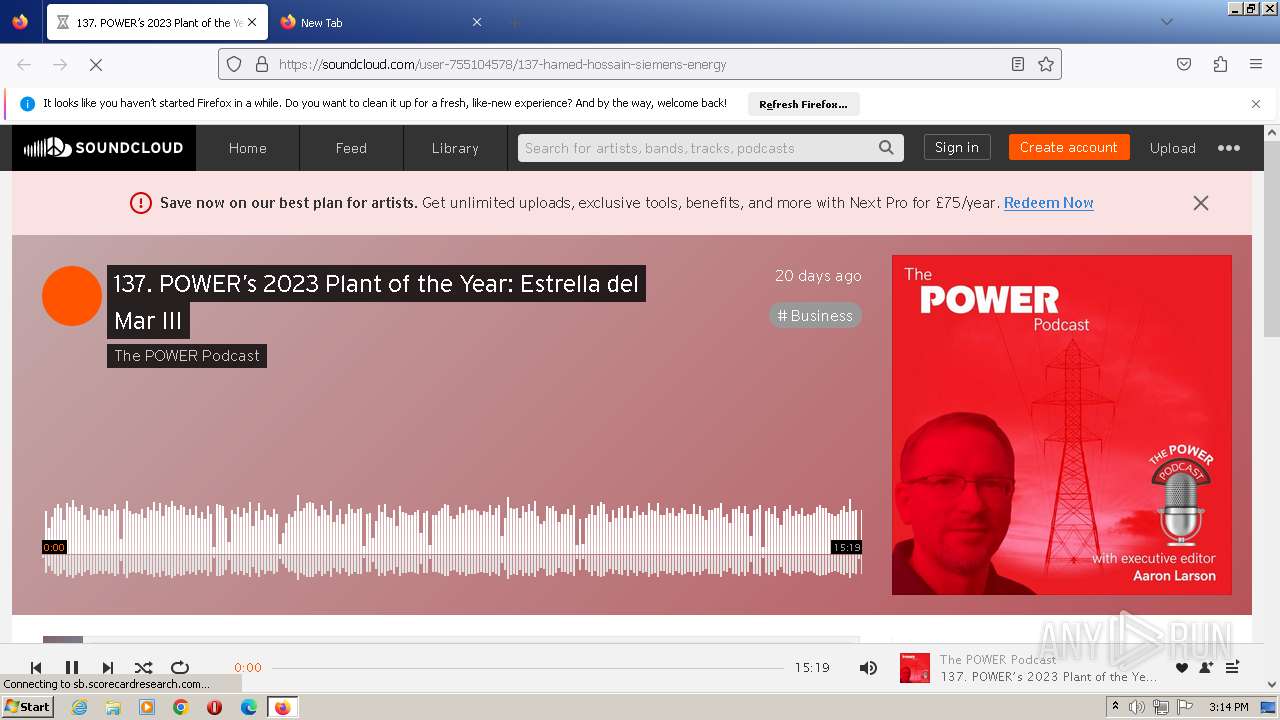The height and width of the screenshot is (720, 1280).
Task: Open Internet Explorer from taskbar
Action: pos(79,707)
